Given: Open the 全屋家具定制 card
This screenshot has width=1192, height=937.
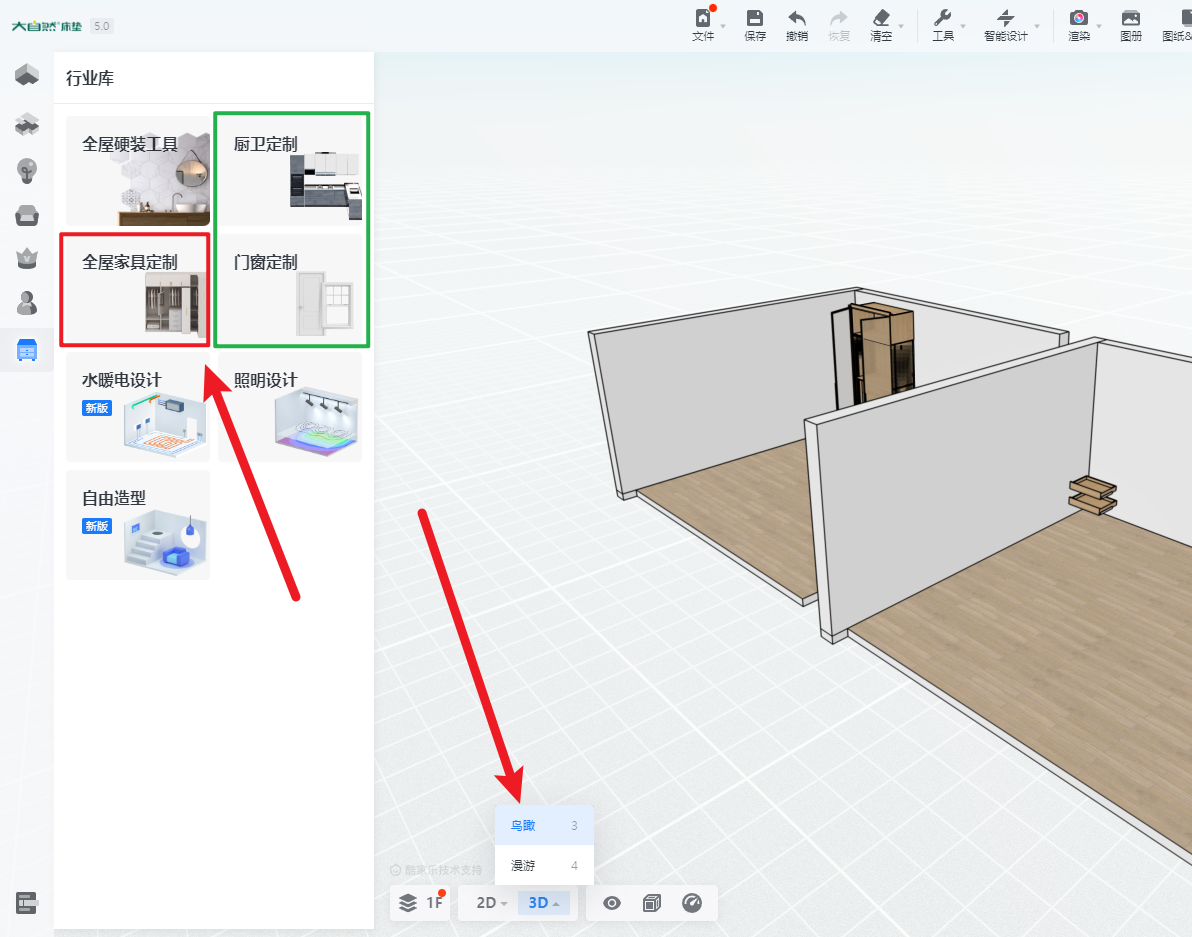Looking at the screenshot, I should click(x=138, y=289).
